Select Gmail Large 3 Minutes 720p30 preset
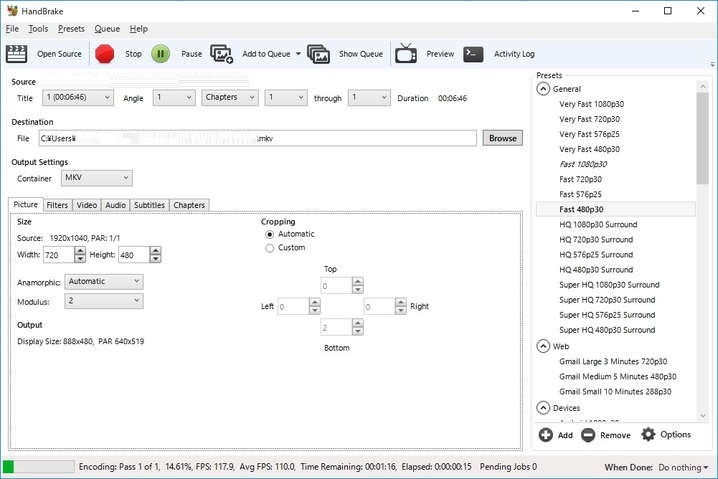Viewport: 718px width, 479px height. (x=613, y=361)
